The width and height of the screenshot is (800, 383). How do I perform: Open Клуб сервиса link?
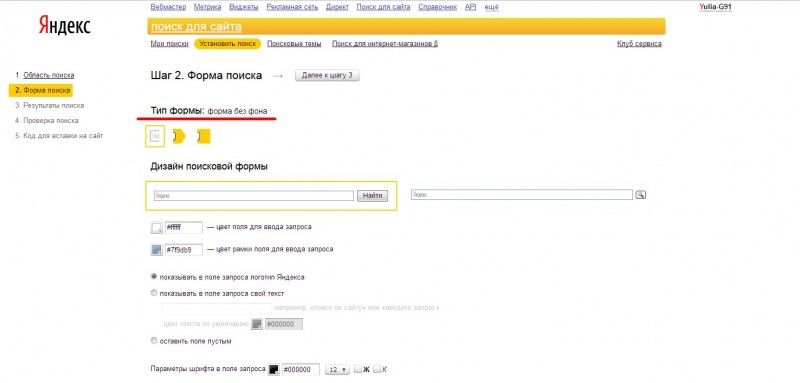(x=639, y=44)
